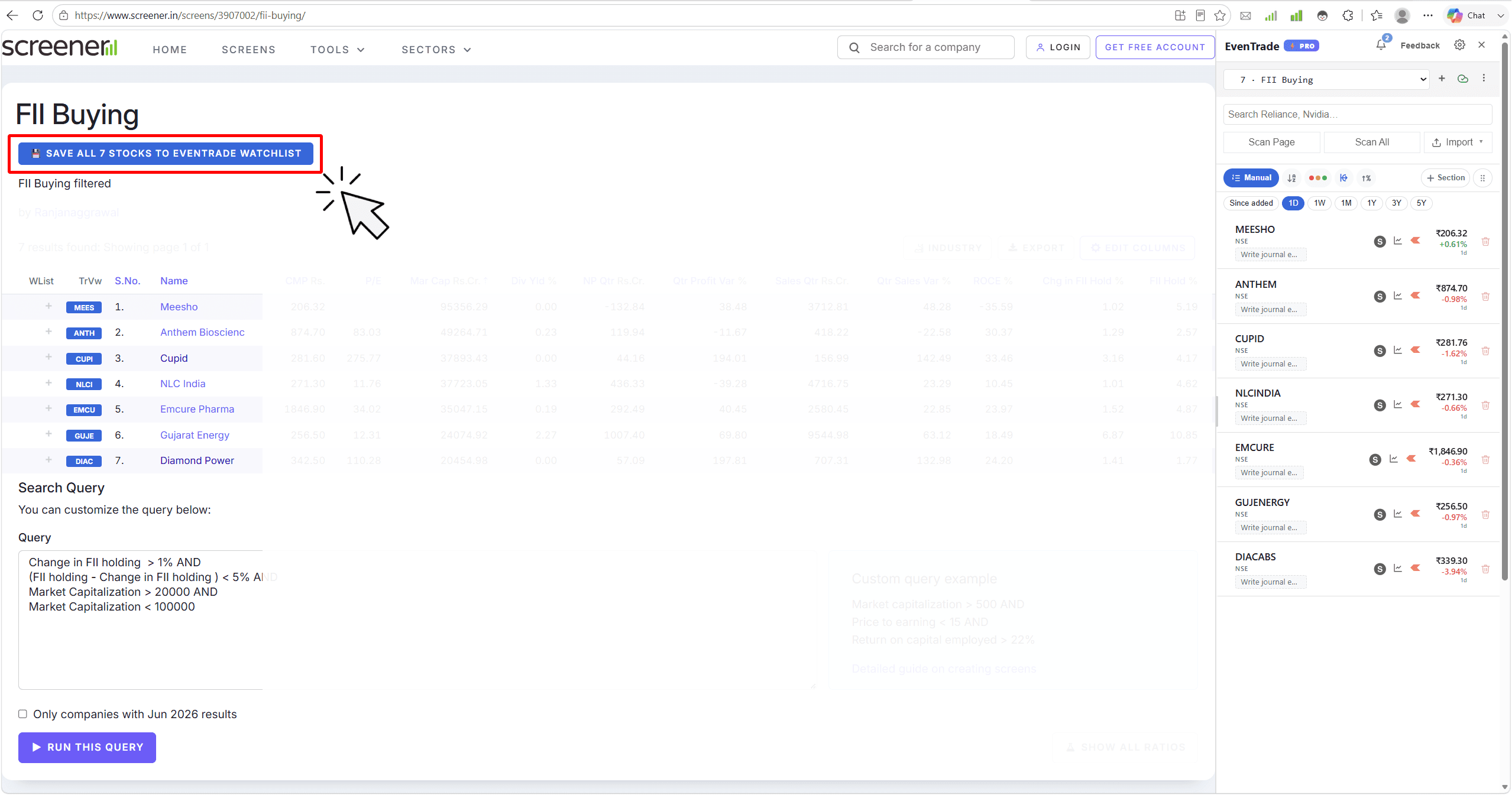Screen dimensions: 1512x795
Task: Toggle Manual sort mode
Action: click(x=1251, y=178)
